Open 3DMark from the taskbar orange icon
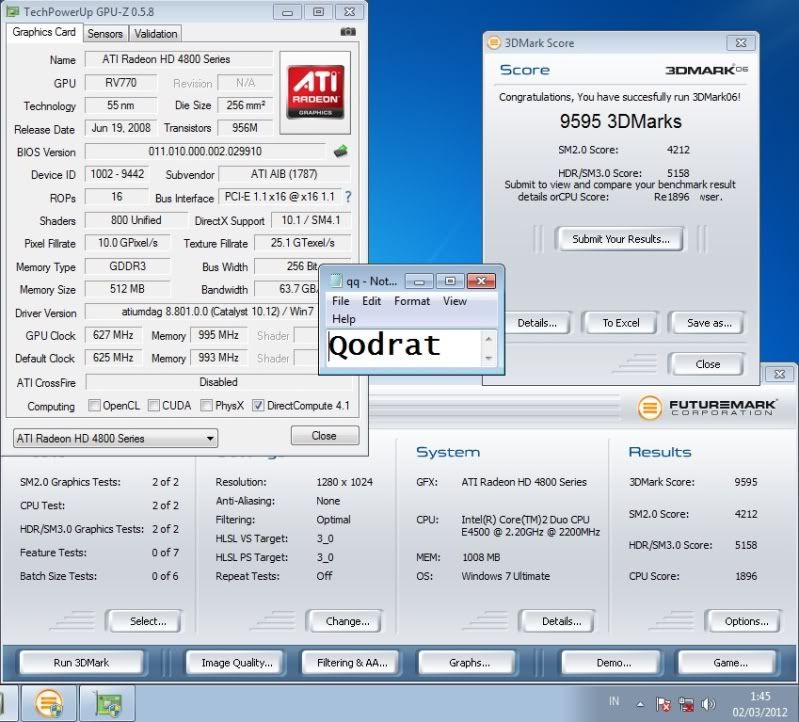799x722 pixels. point(49,704)
